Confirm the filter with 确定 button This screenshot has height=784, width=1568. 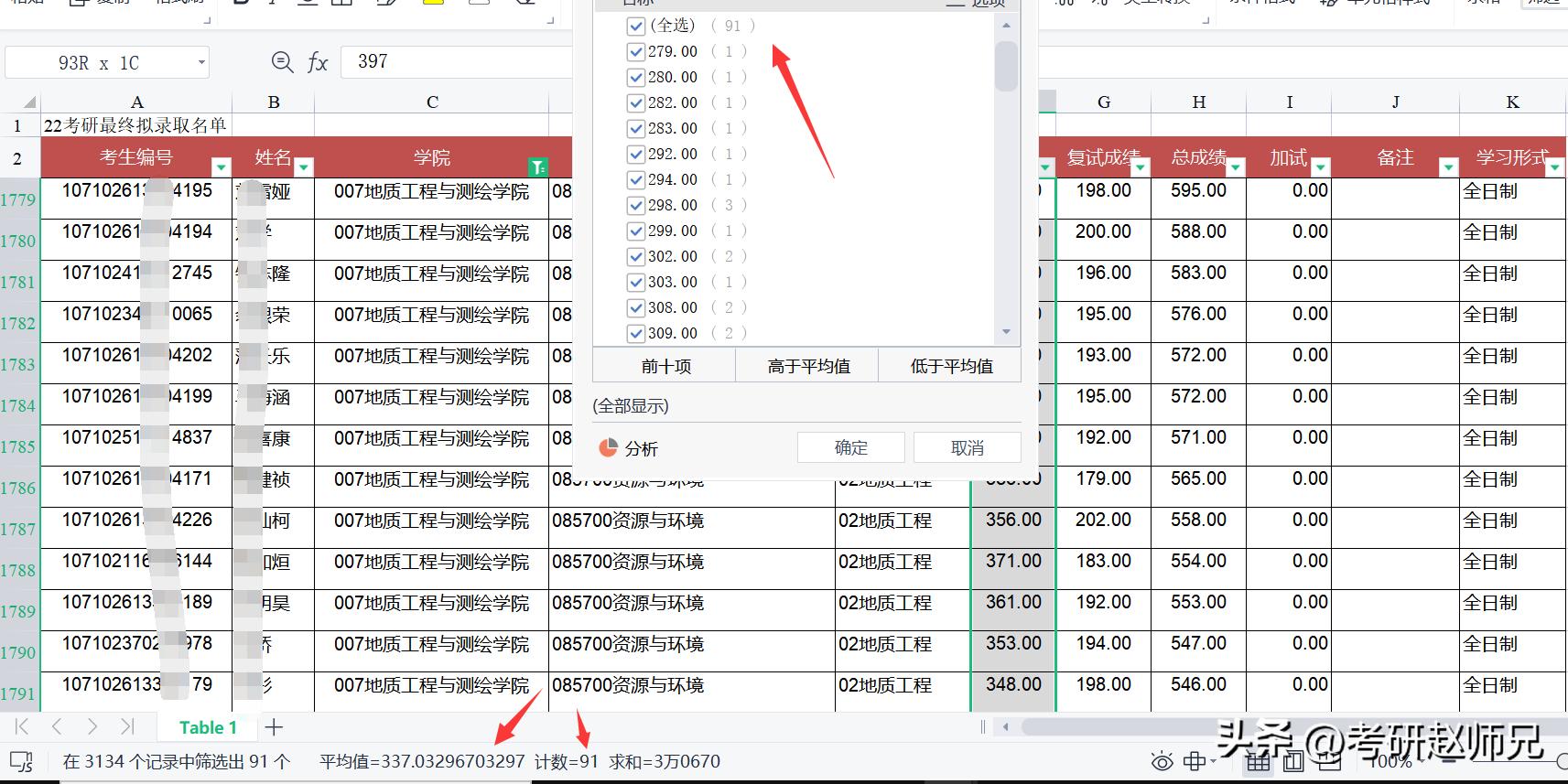(851, 447)
